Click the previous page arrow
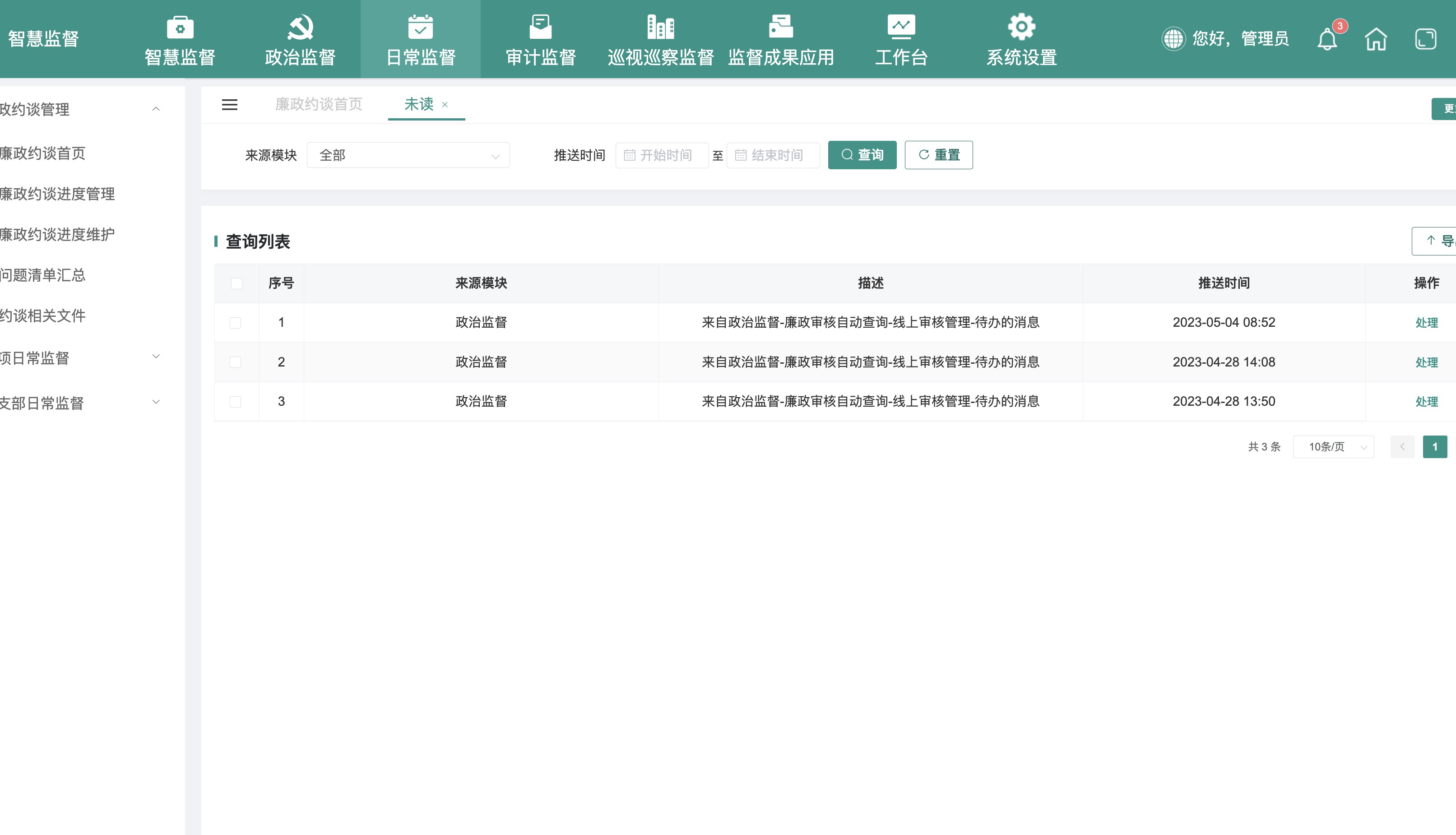The image size is (1456, 835). (1402, 447)
